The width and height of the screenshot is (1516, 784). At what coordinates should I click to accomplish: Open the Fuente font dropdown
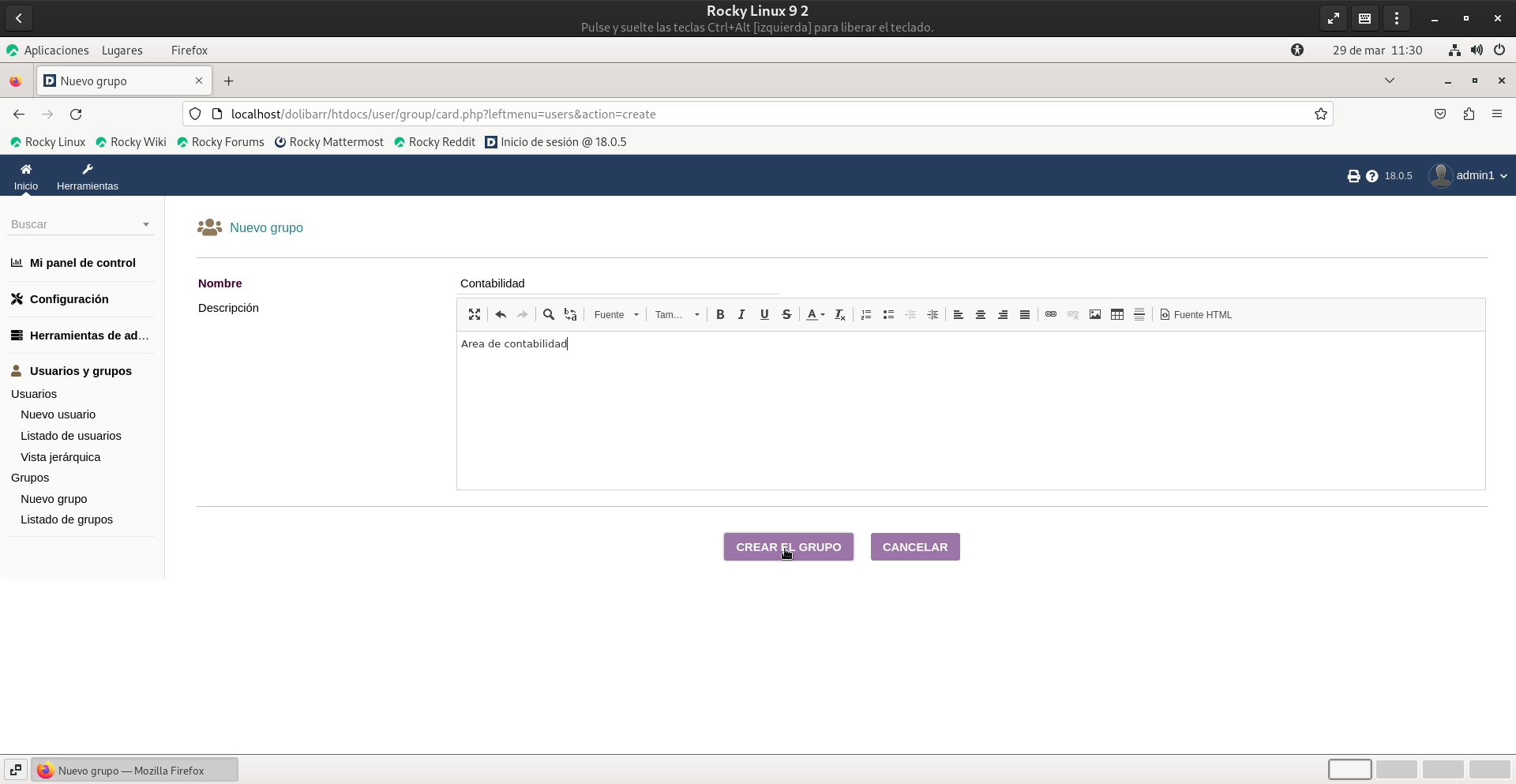point(616,314)
